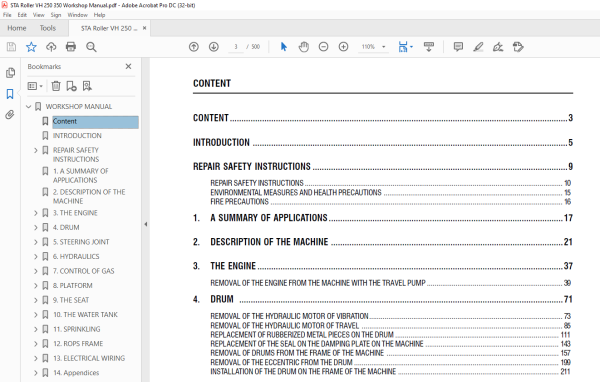Image resolution: width=600 pixels, height=382 pixels.
Task: Collapse the WORKSHOP MANUAL bookmark
Action: pyautogui.click(x=28, y=106)
